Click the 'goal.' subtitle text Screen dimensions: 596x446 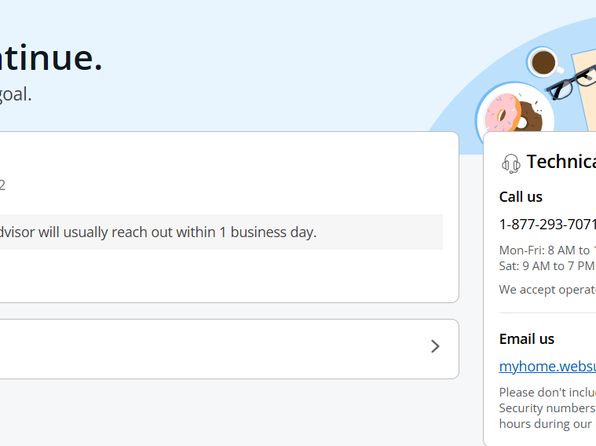point(16,95)
